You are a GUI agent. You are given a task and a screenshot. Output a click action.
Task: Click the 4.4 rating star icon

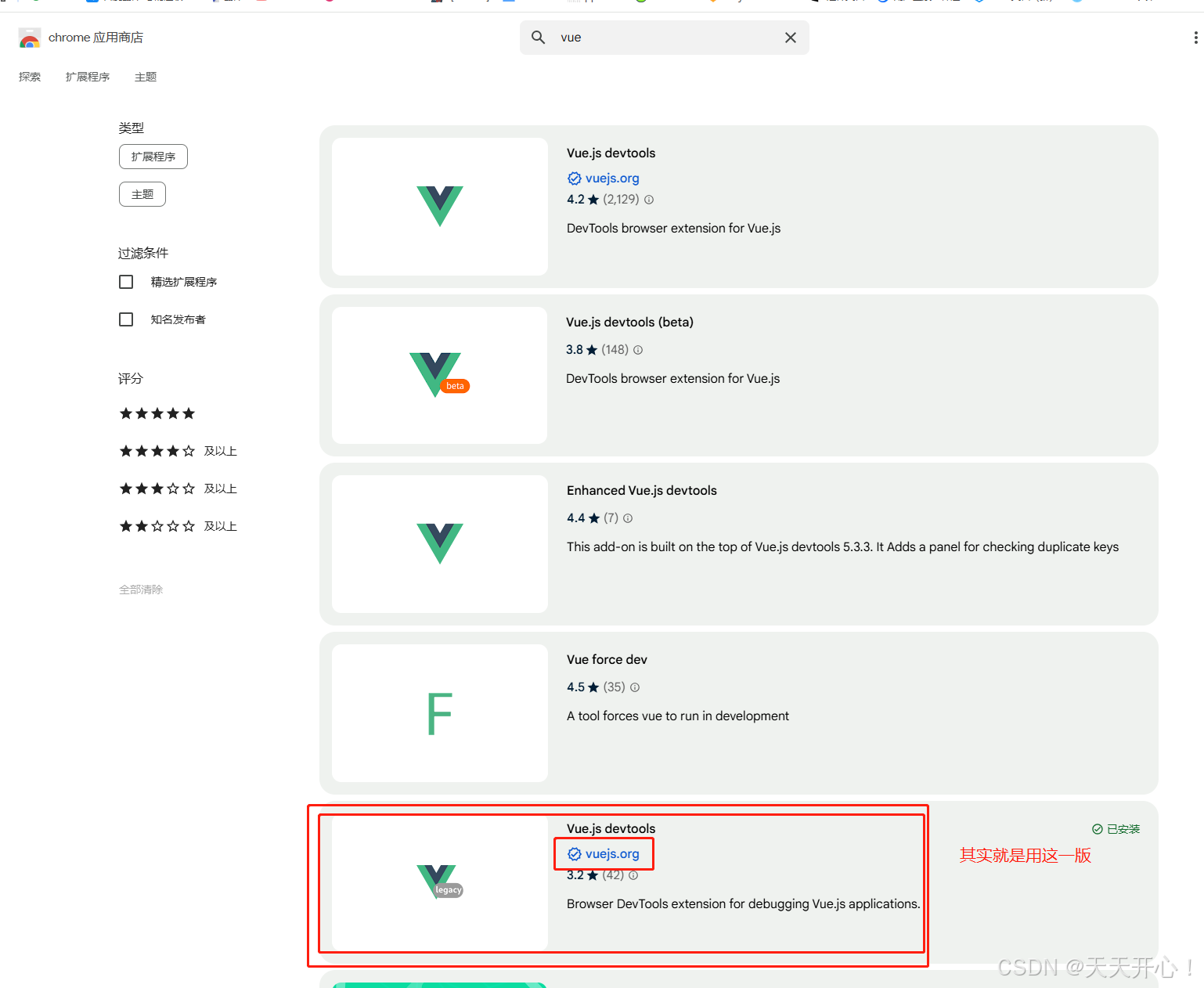tap(594, 518)
